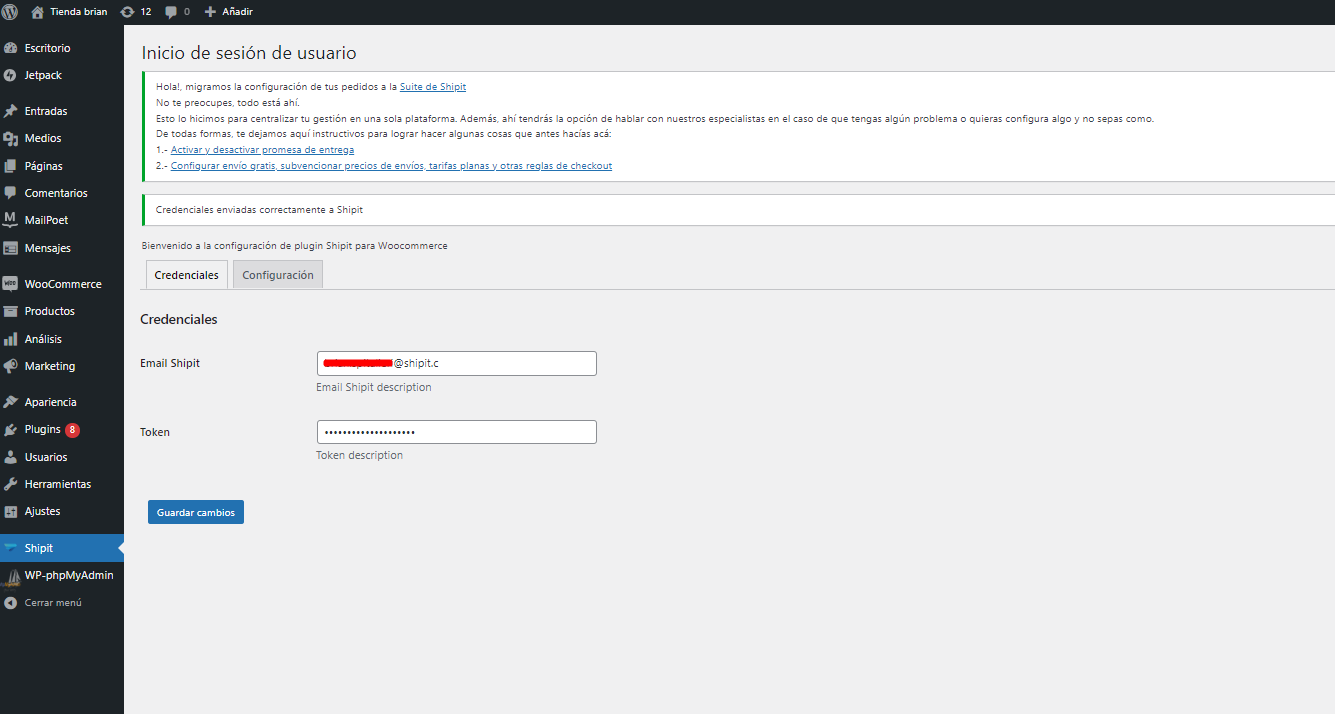Click the Comentarios speech bubble icon
Screen dimensions: 1335x714
(11, 193)
